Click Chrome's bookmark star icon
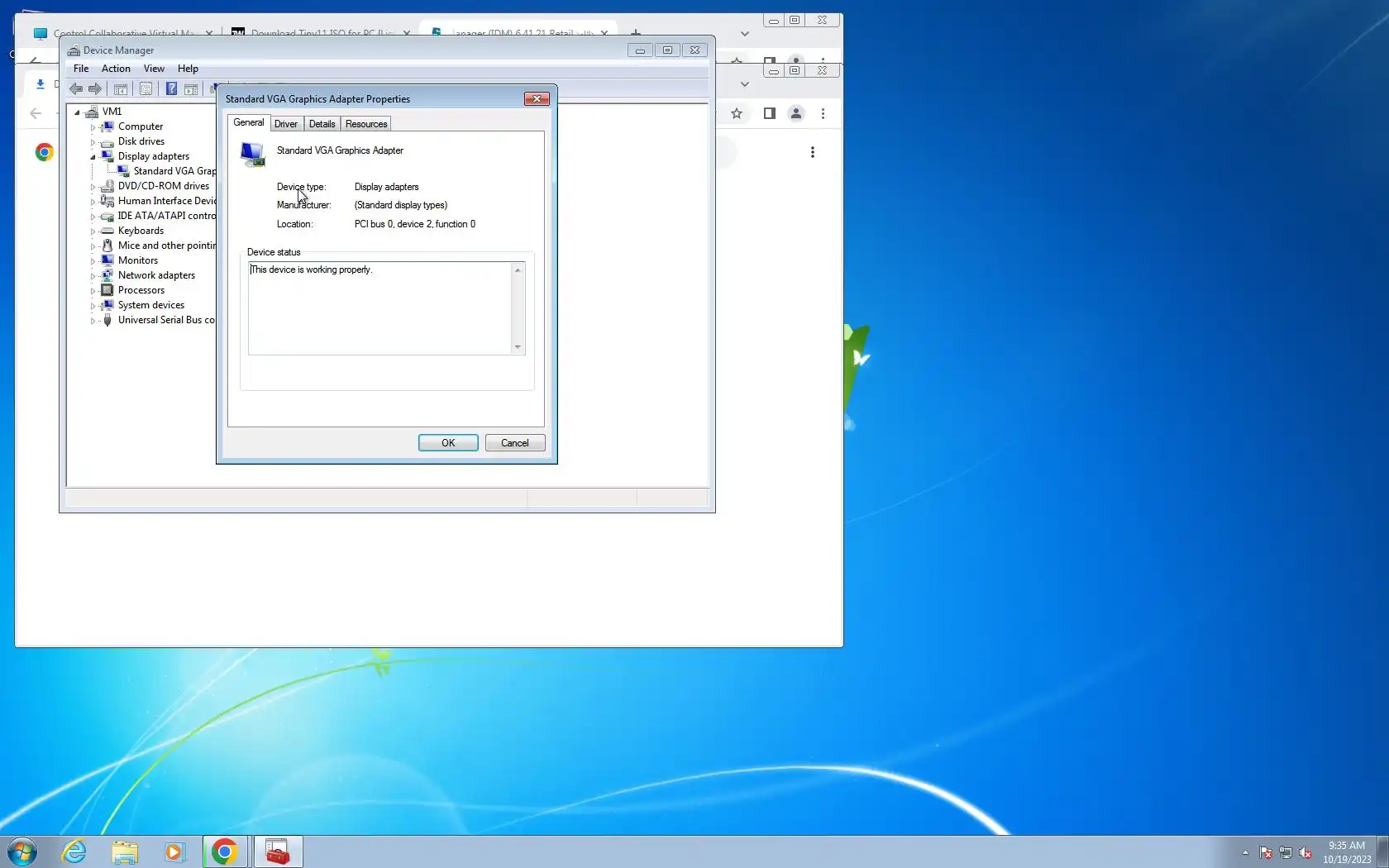Image resolution: width=1389 pixels, height=868 pixels. point(737,113)
